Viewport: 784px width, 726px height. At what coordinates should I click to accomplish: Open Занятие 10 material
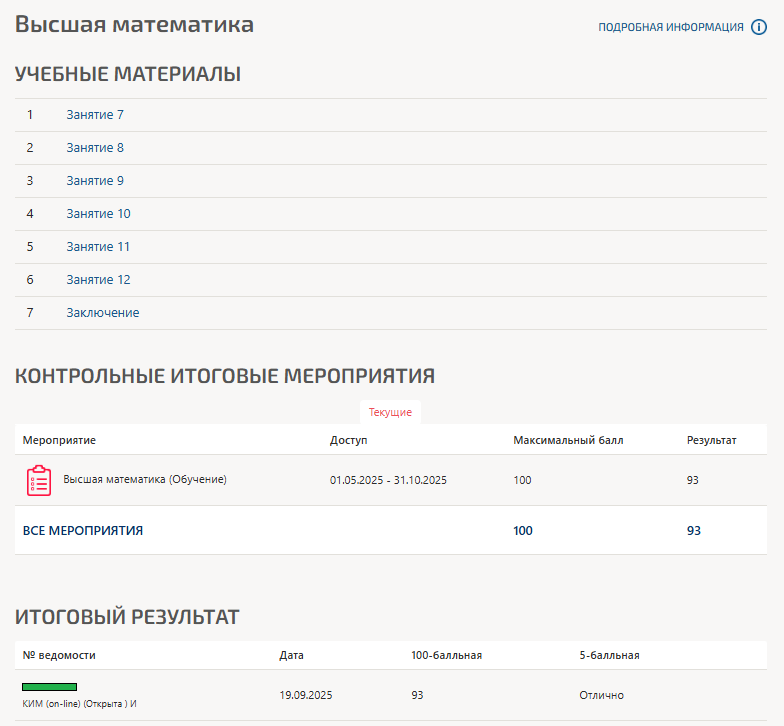(x=98, y=214)
